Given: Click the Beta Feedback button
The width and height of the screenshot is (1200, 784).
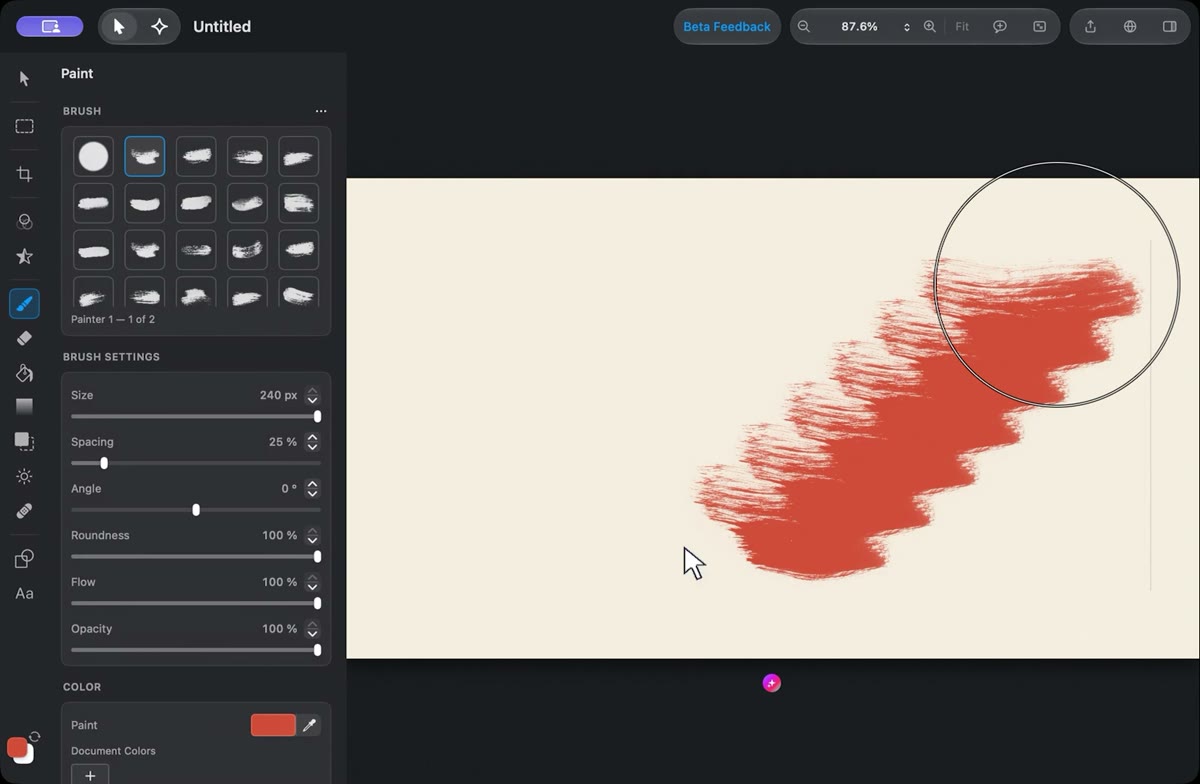Looking at the screenshot, I should click(x=727, y=27).
